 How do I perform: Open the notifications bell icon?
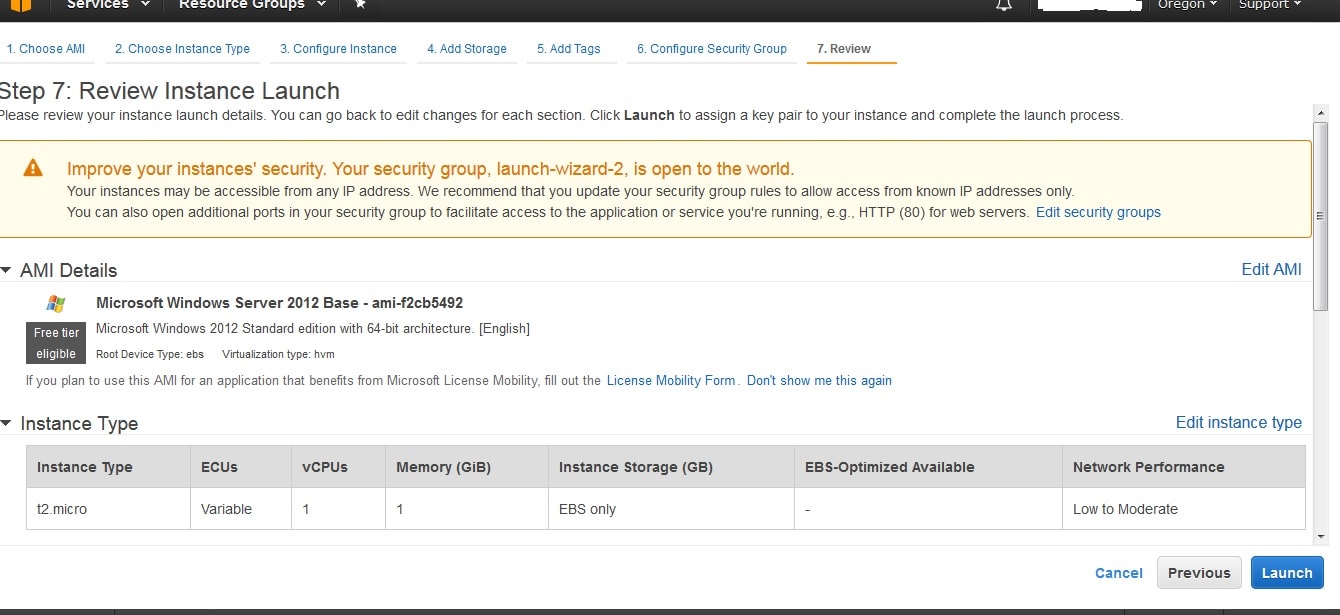click(1003, 5)
